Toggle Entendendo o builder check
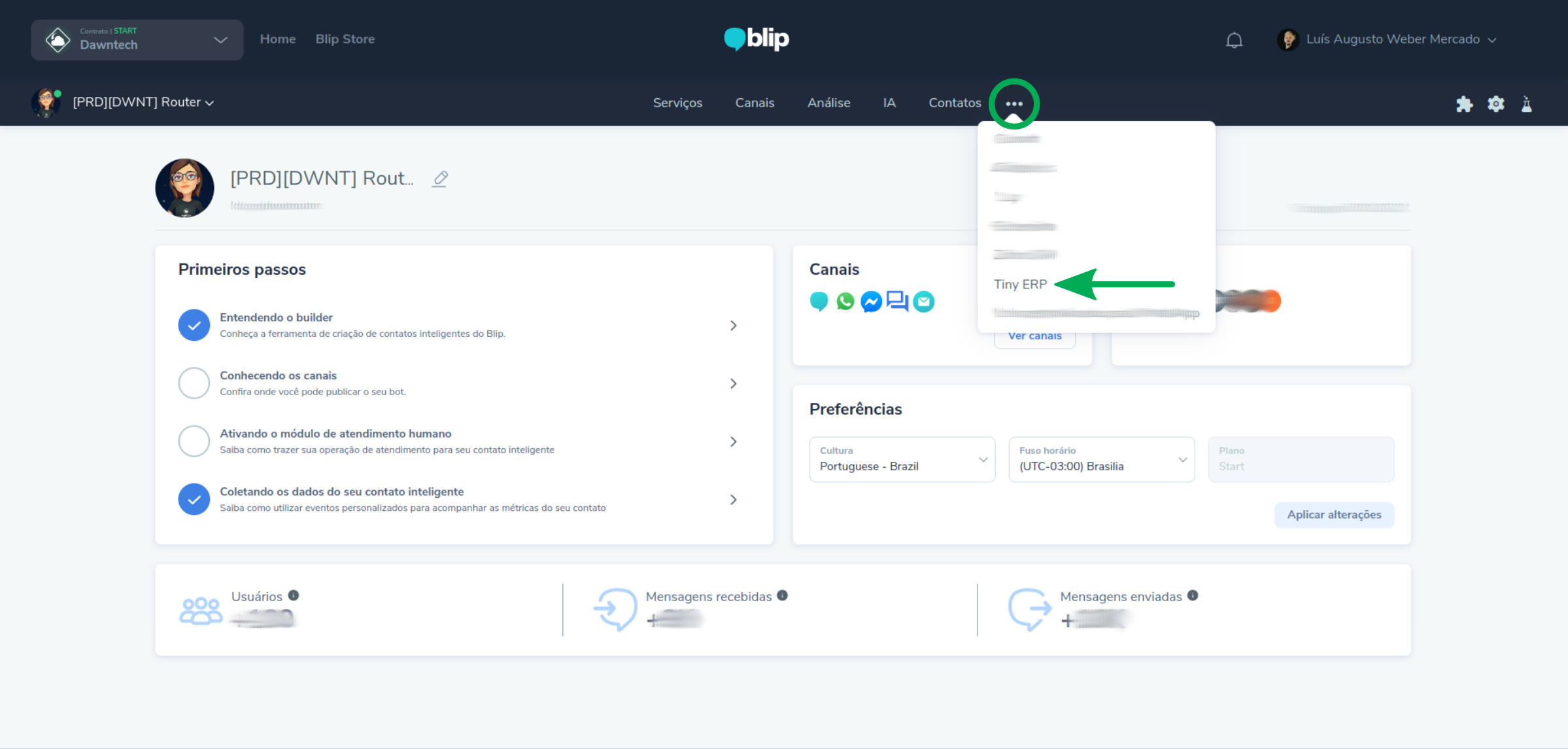This screenshot has height=749, width=1568. click(x=194, y=325)
